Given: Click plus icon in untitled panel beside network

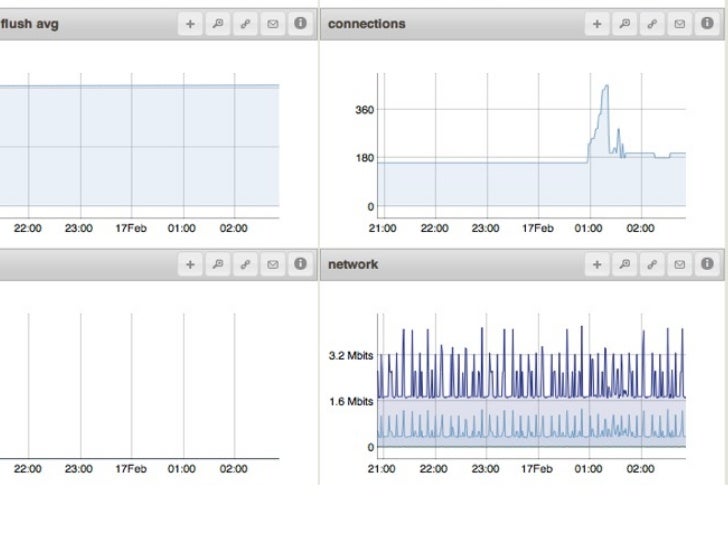Looking at the screenshot, I should pos(190,264).
